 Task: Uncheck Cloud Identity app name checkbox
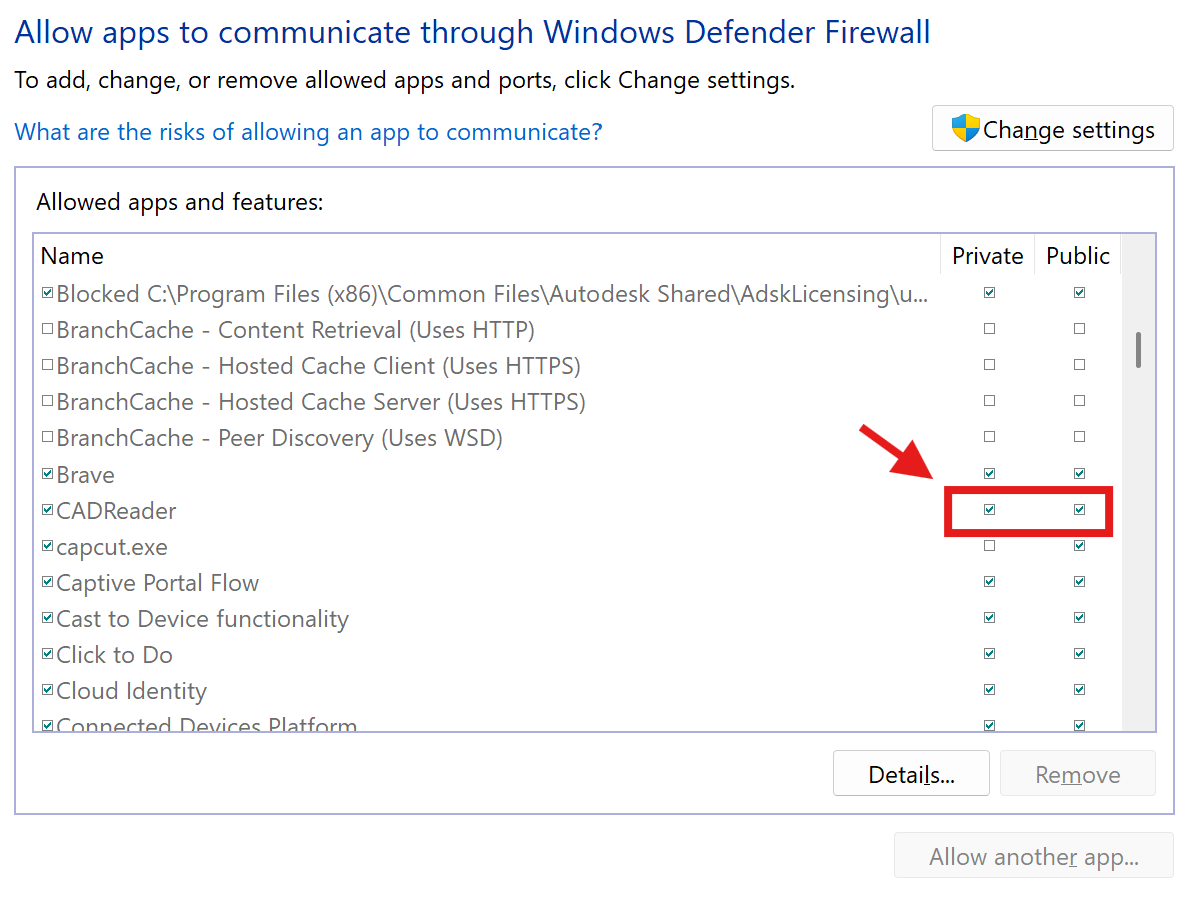pos(47,690)
